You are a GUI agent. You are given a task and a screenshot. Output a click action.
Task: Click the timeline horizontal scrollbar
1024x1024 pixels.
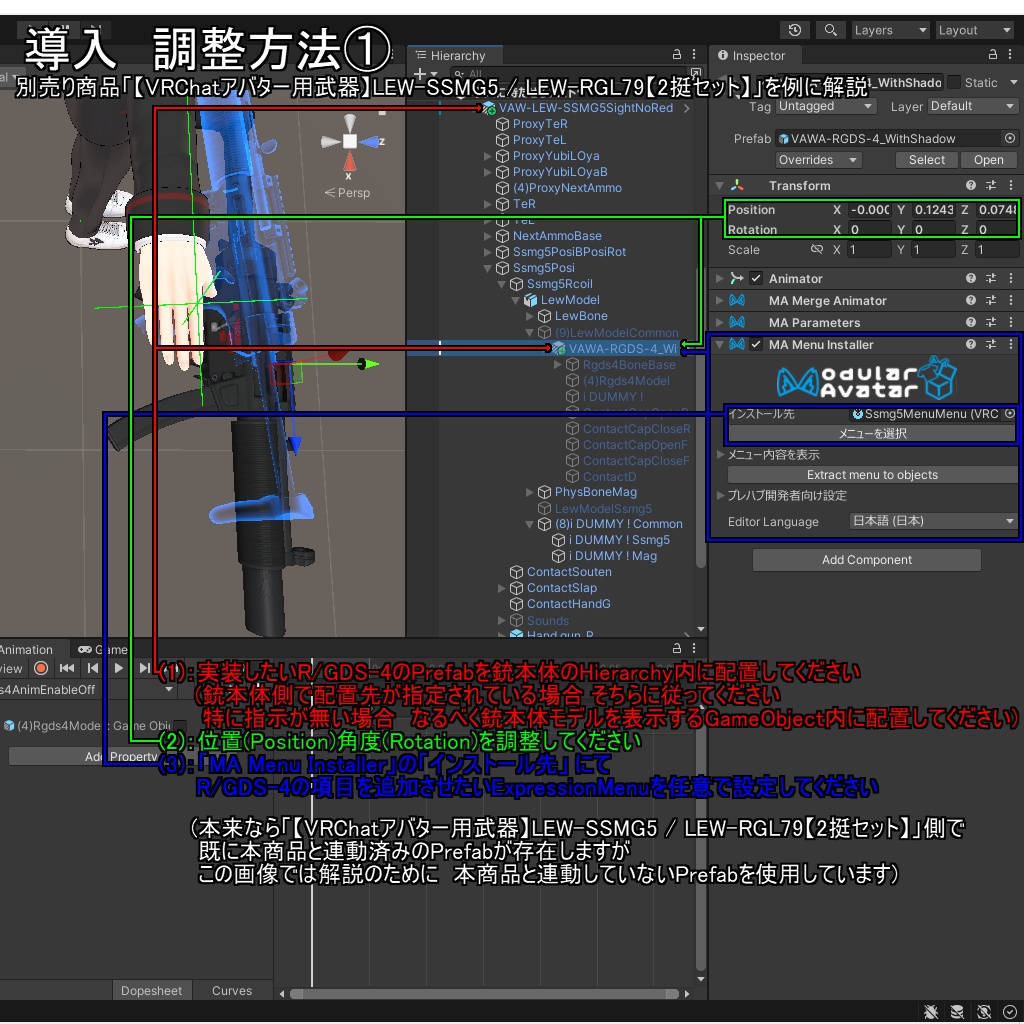[485, 993]
